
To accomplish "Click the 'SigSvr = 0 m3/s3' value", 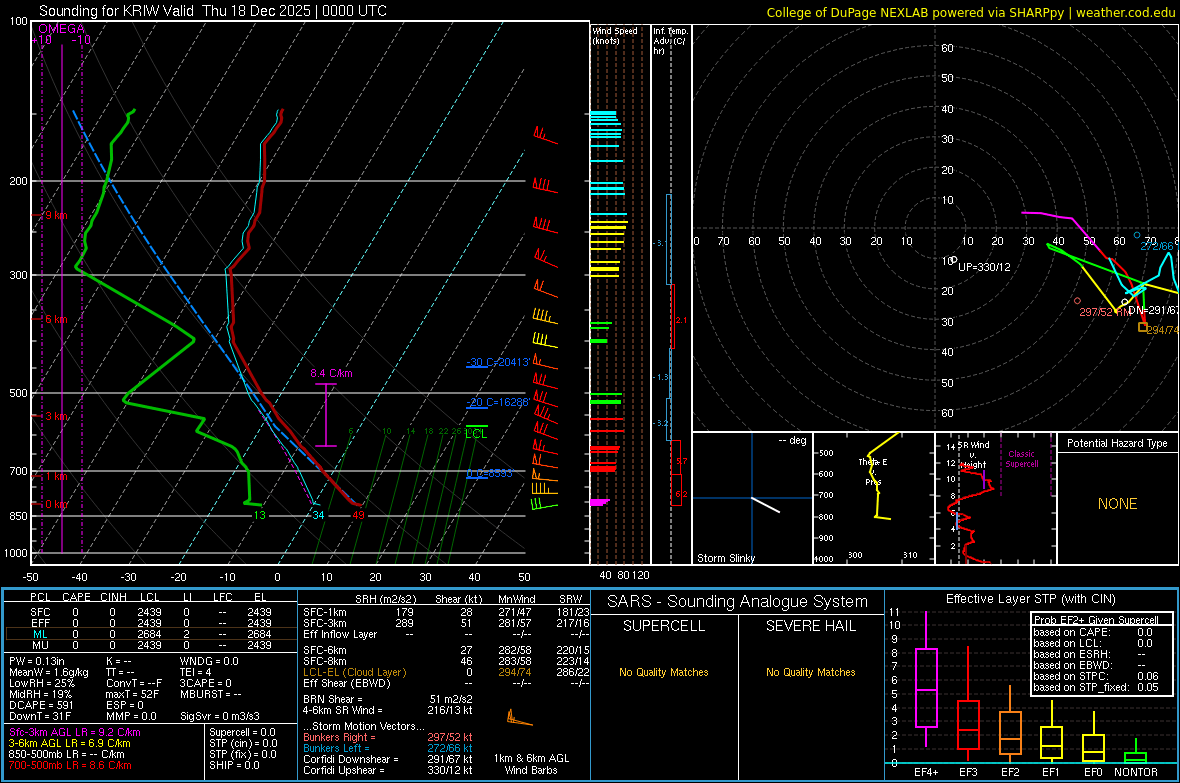I will (220, 716).
